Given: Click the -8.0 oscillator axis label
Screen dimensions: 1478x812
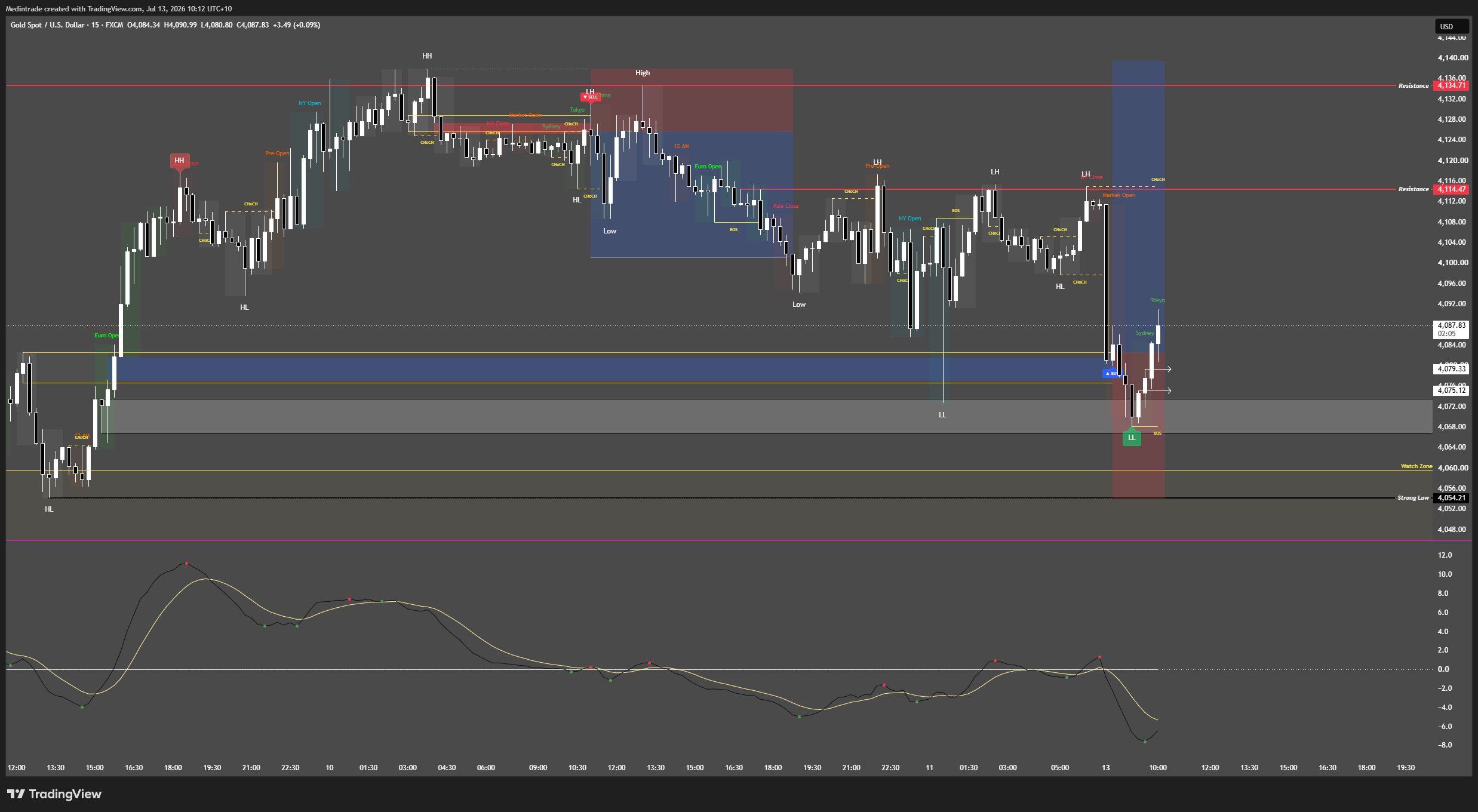Looking at the screenshot, I should pos(1445,745).
